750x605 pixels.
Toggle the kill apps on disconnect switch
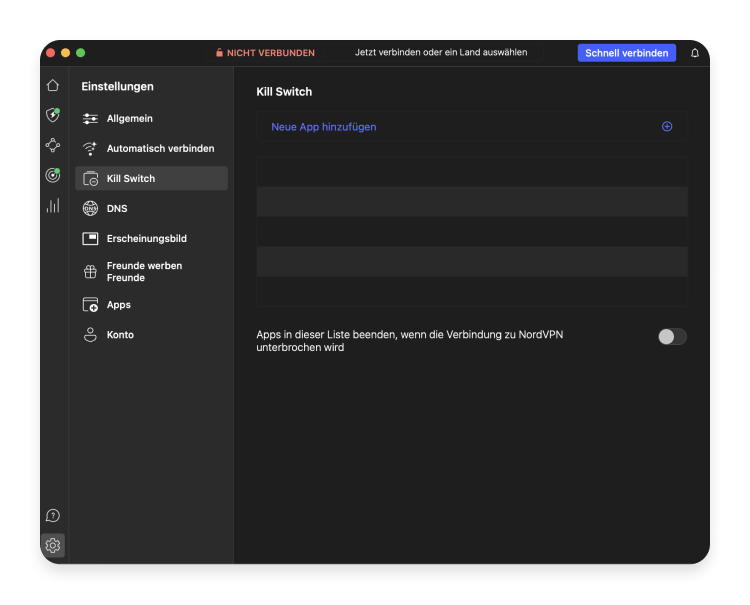(672, 337)
